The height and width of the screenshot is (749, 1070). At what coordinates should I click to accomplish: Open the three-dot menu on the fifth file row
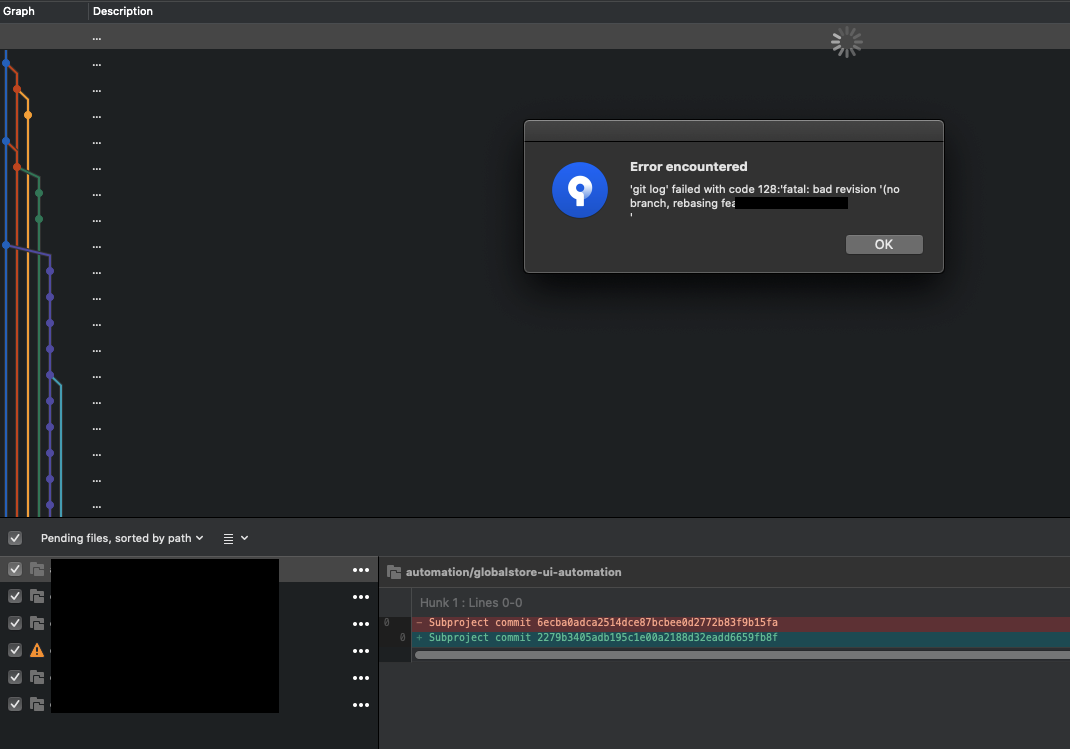click(x=361, y=677)
